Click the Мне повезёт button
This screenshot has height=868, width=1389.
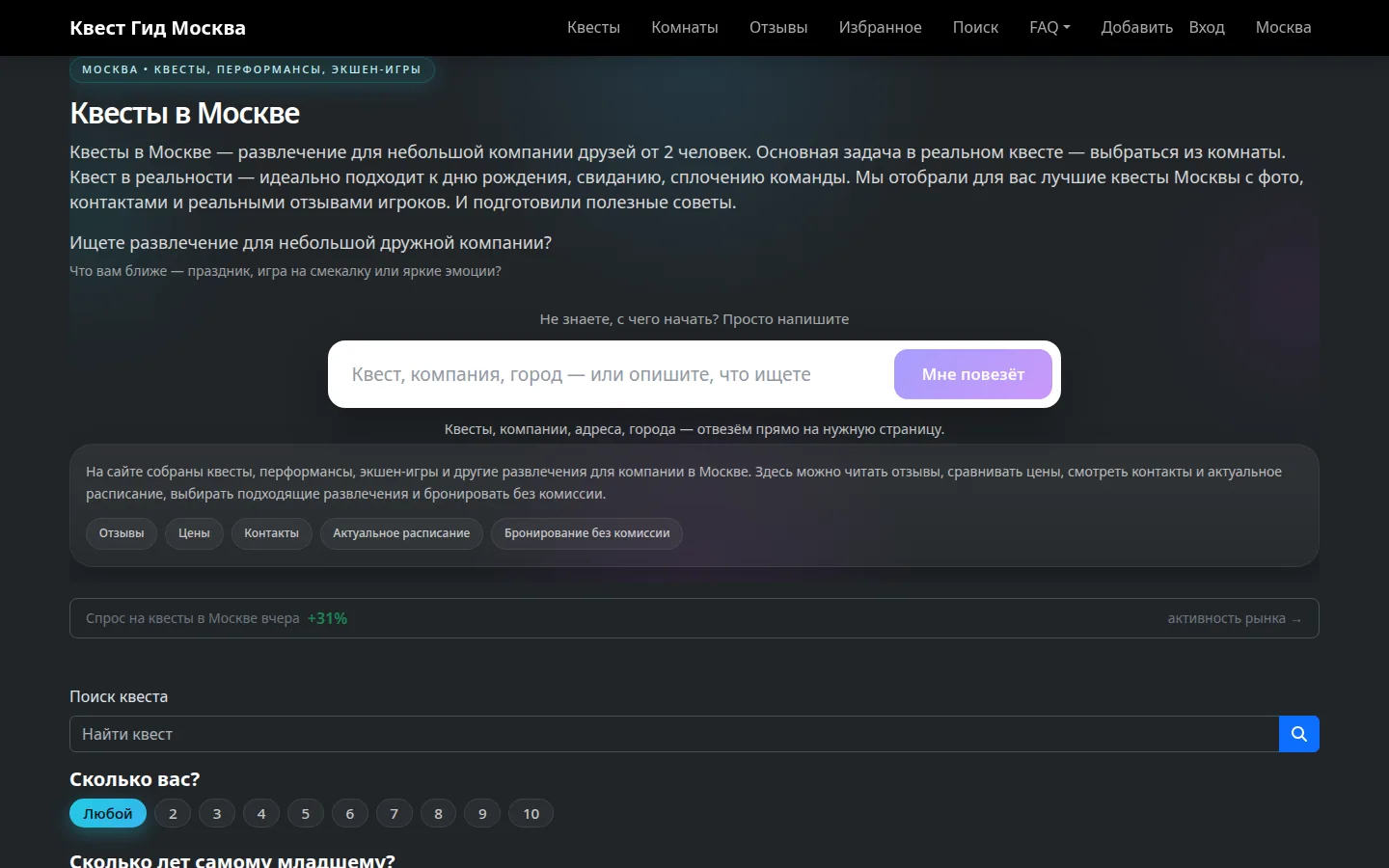pos(972,374)
